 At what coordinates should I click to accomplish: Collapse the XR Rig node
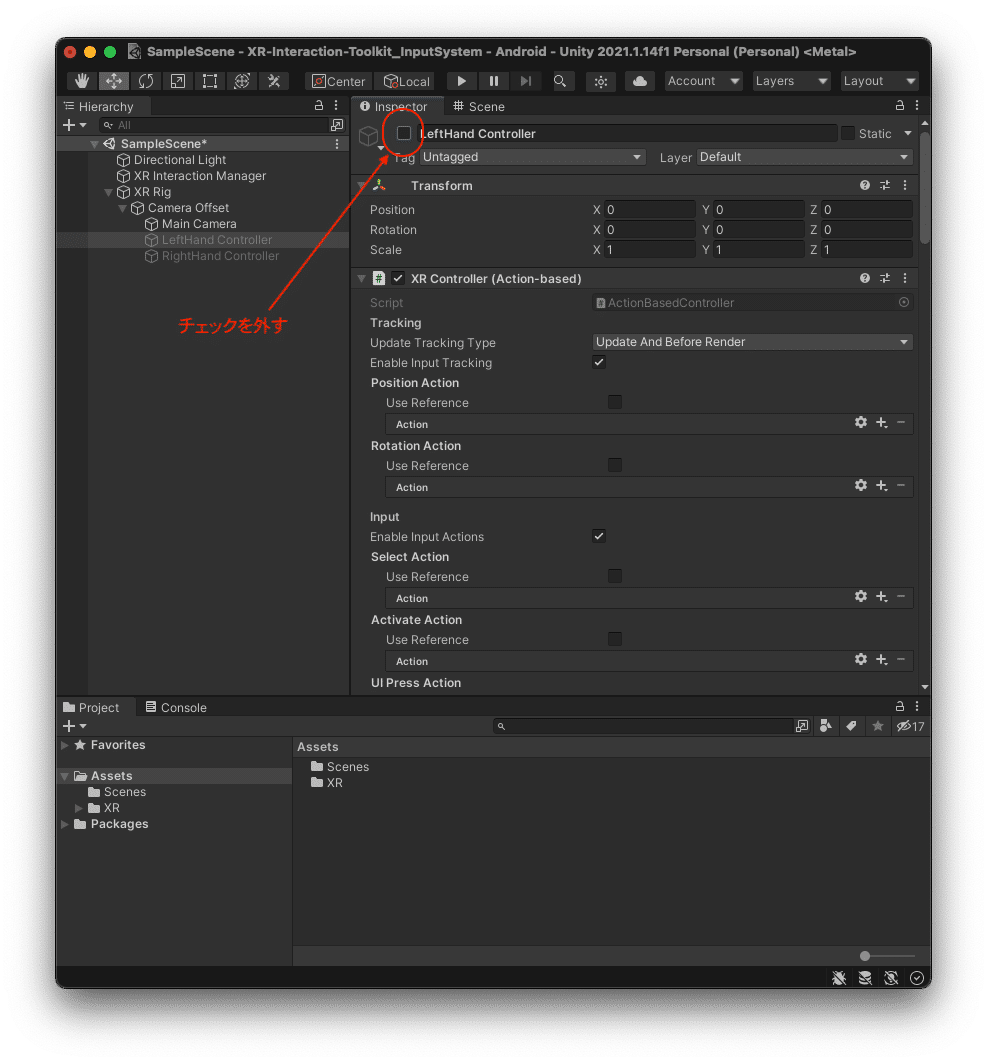click(108, 192)
